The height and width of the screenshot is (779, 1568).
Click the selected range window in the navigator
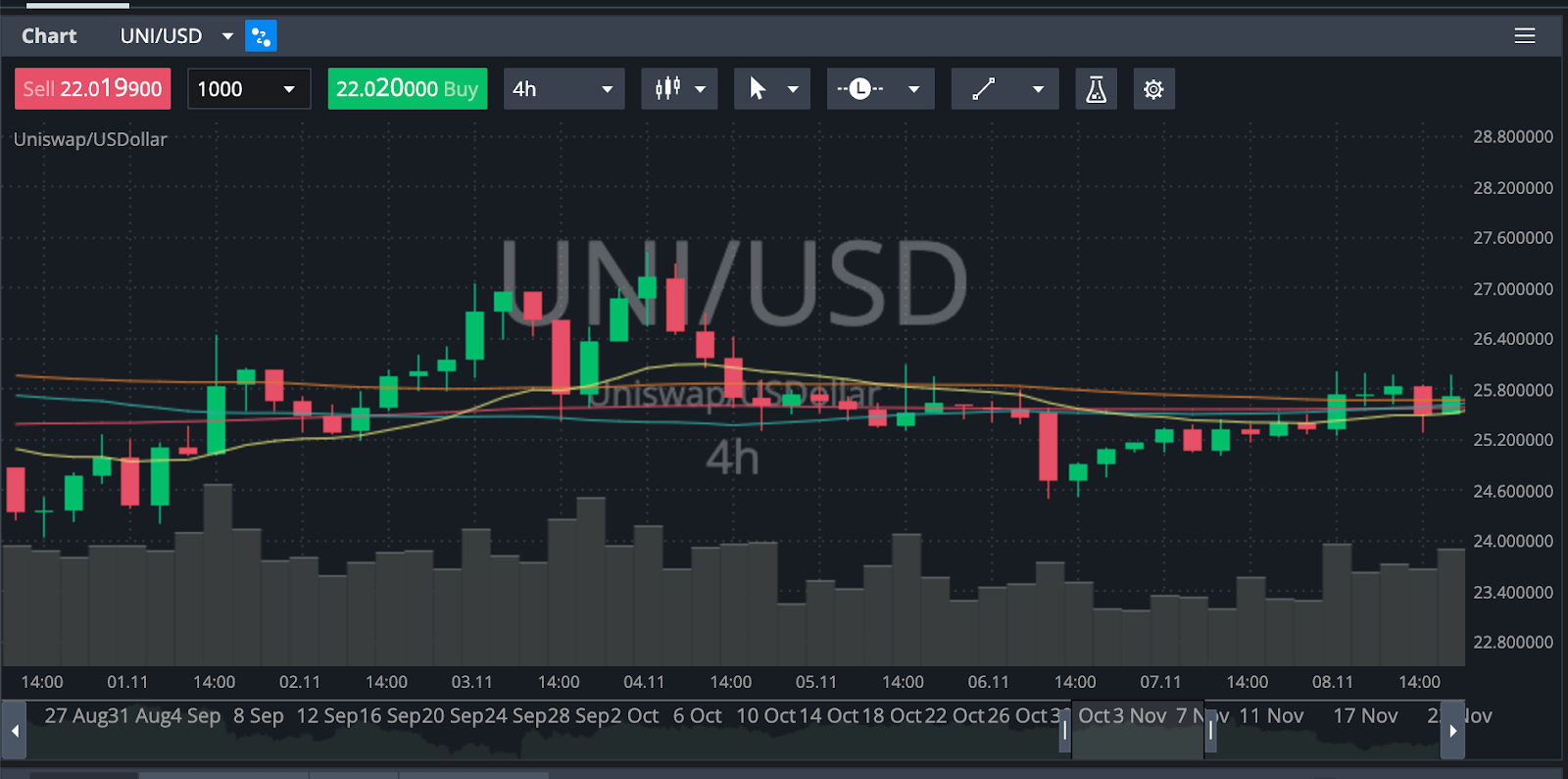[1137, 730]
